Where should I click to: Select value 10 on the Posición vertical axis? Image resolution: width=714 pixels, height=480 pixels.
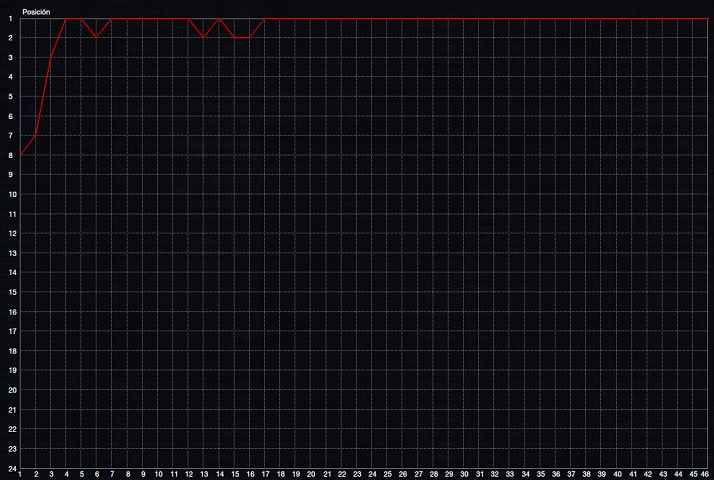click(12, 194)
